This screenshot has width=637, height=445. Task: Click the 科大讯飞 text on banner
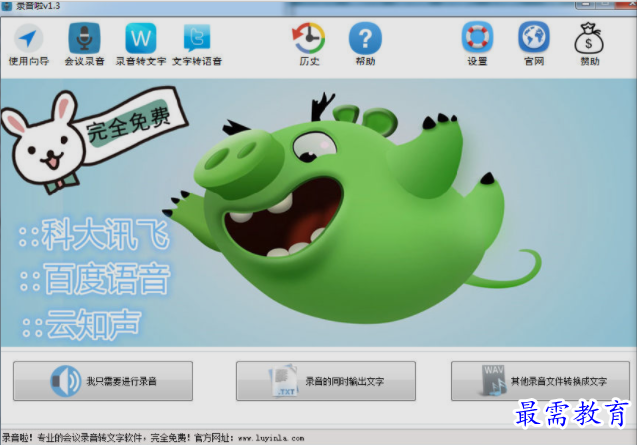pos(105,234)
